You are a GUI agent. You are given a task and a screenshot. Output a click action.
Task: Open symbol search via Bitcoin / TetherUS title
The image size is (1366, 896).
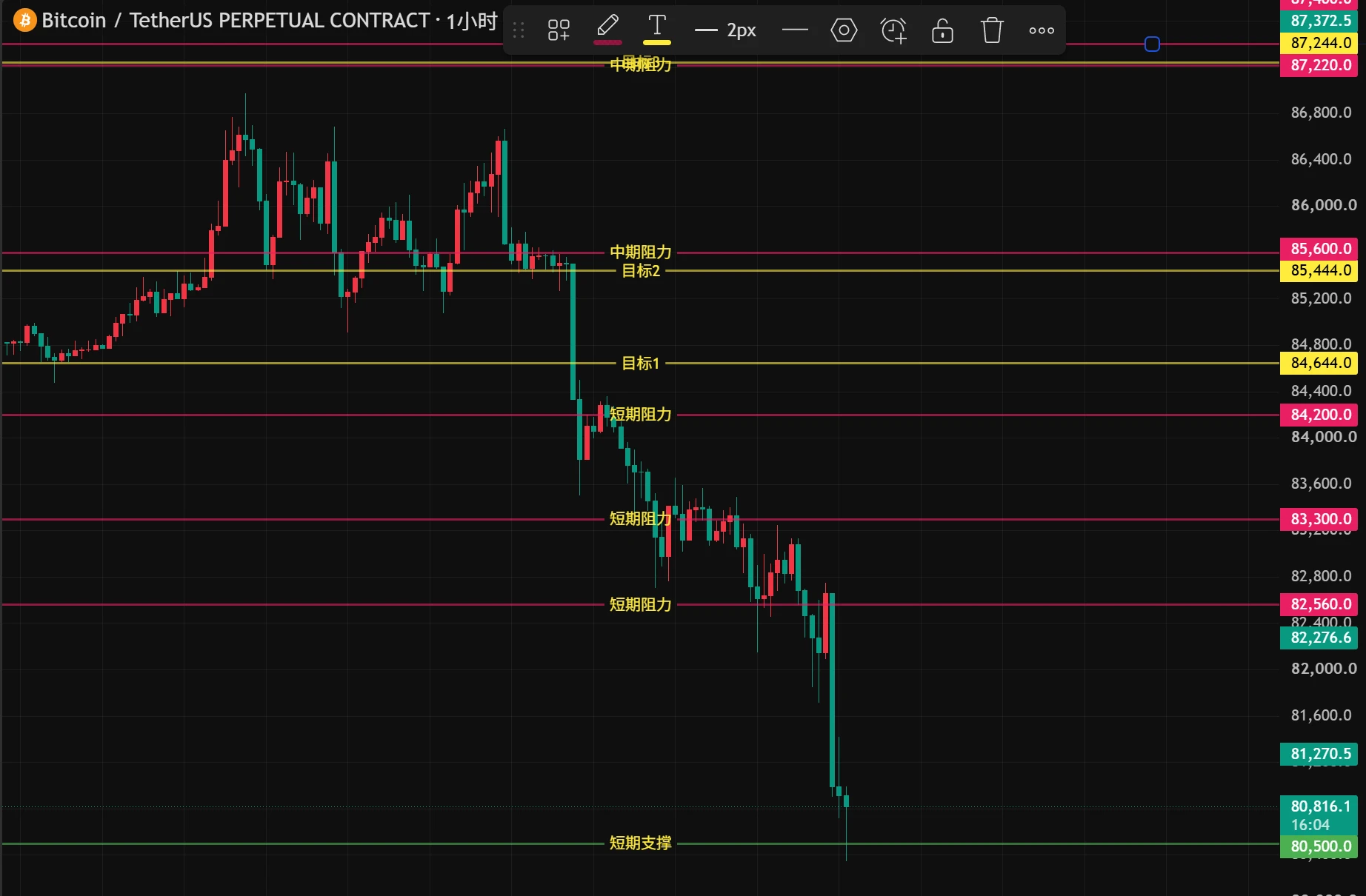click(x=236, y=20)
